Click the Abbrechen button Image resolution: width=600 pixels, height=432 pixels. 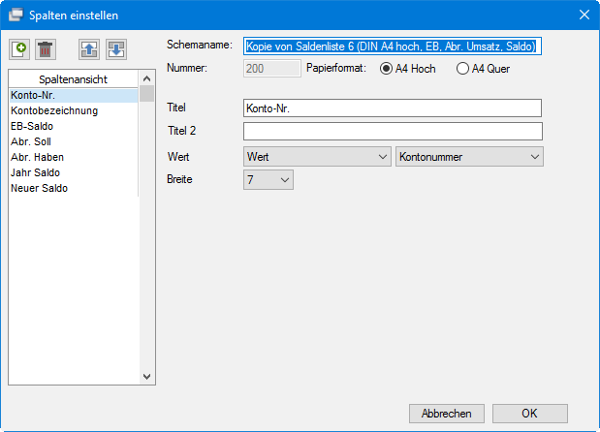(x=447, y=414)
